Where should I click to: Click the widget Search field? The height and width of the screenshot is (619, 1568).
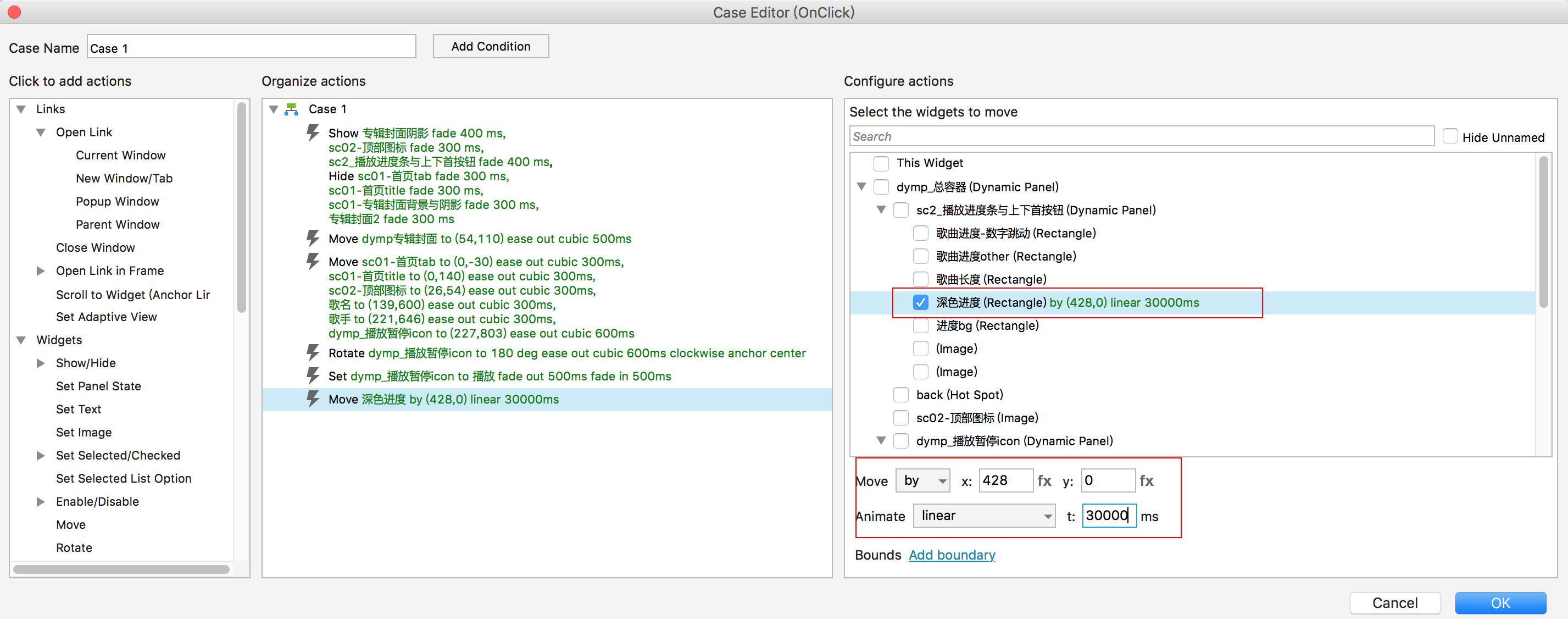click(x=1141, y=136)
